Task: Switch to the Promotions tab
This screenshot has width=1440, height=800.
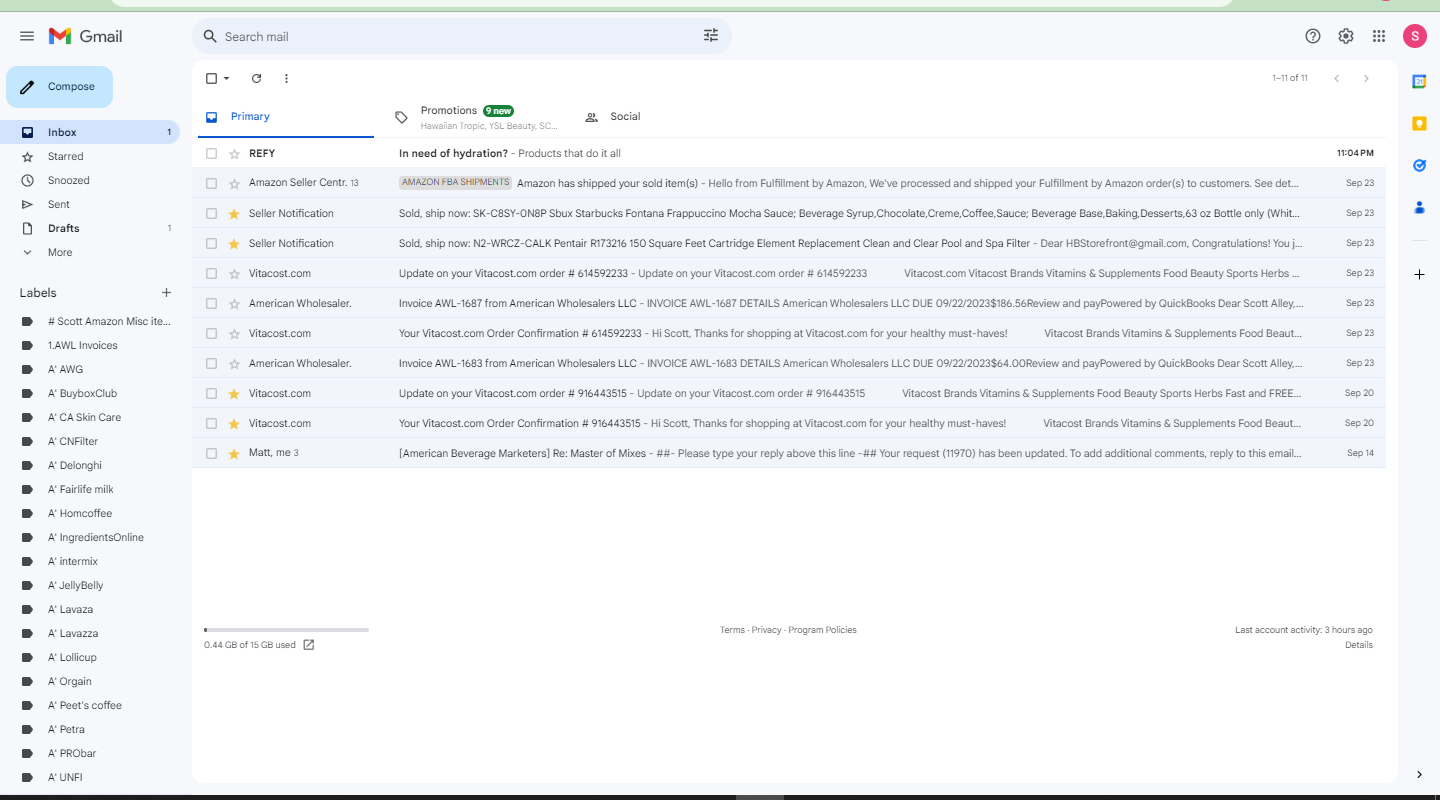Action: (476, 117)
